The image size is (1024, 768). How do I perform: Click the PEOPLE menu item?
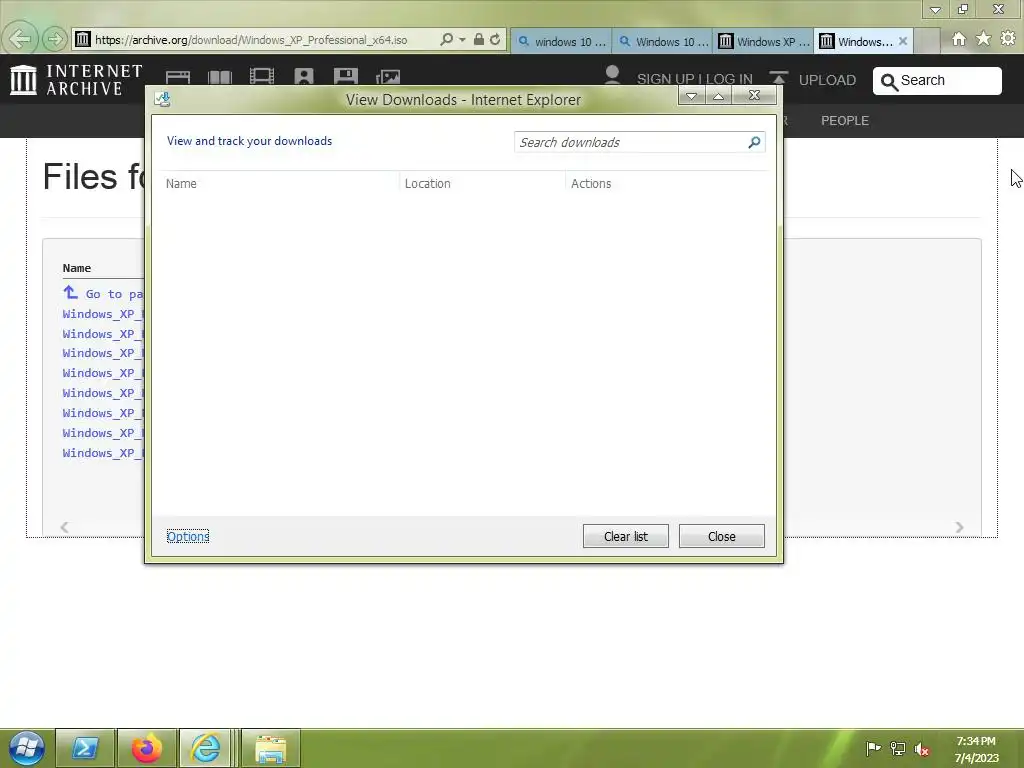pyautogui.click(x=844, y=120)
